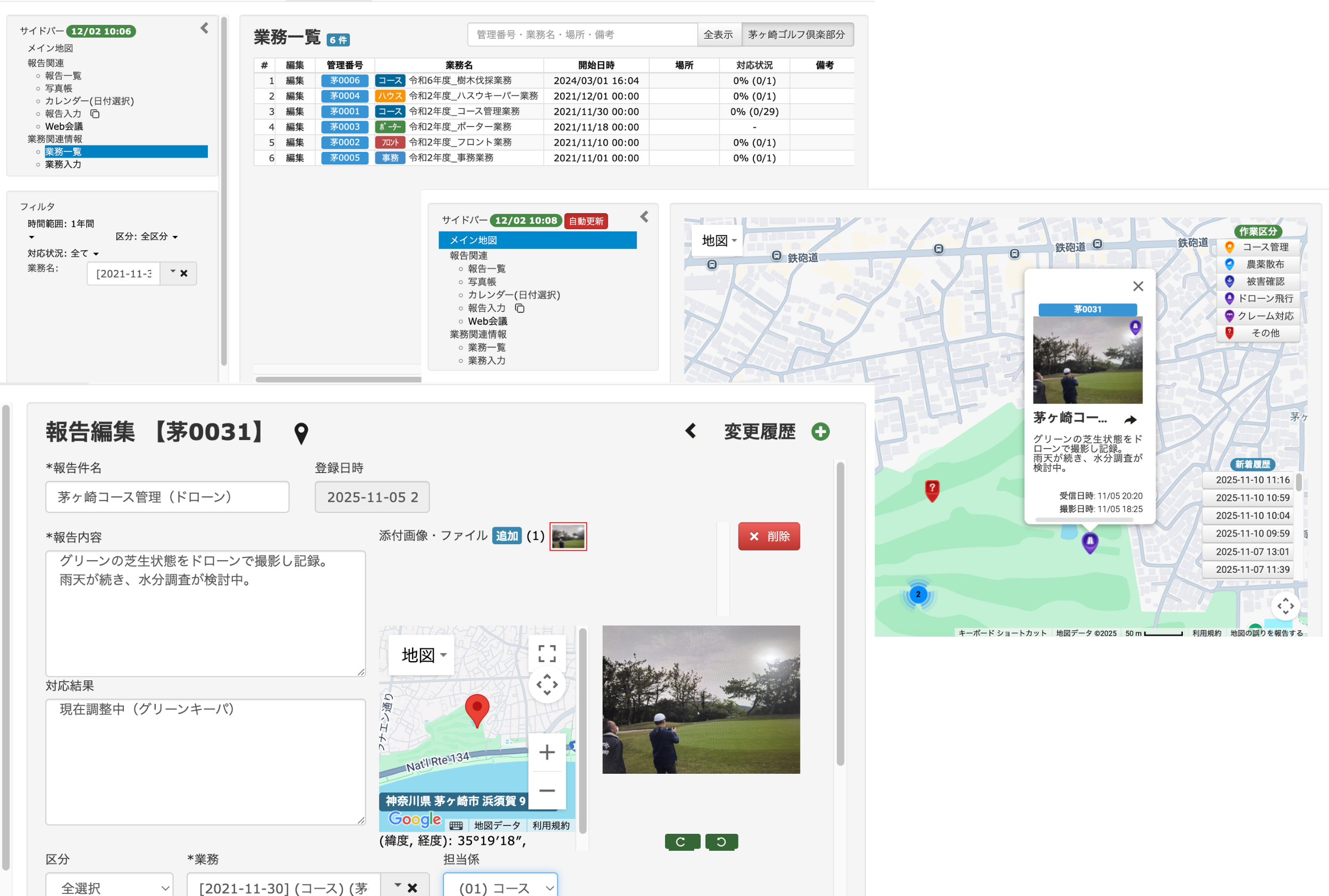Click the copy icon beside 報告入力 in top sidebar
The height and width of the screenshot is (896, 1329).
95,114
